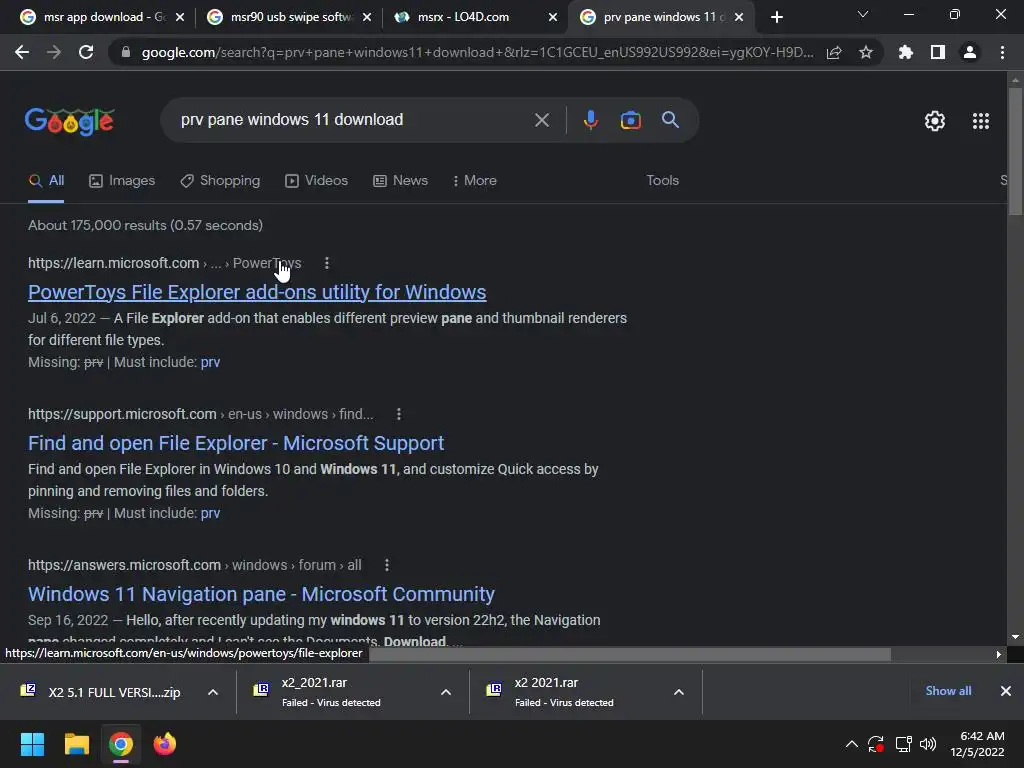Bookmark this page with star icon
This screenshot has width=1024, height=768.
click(866, 52)
